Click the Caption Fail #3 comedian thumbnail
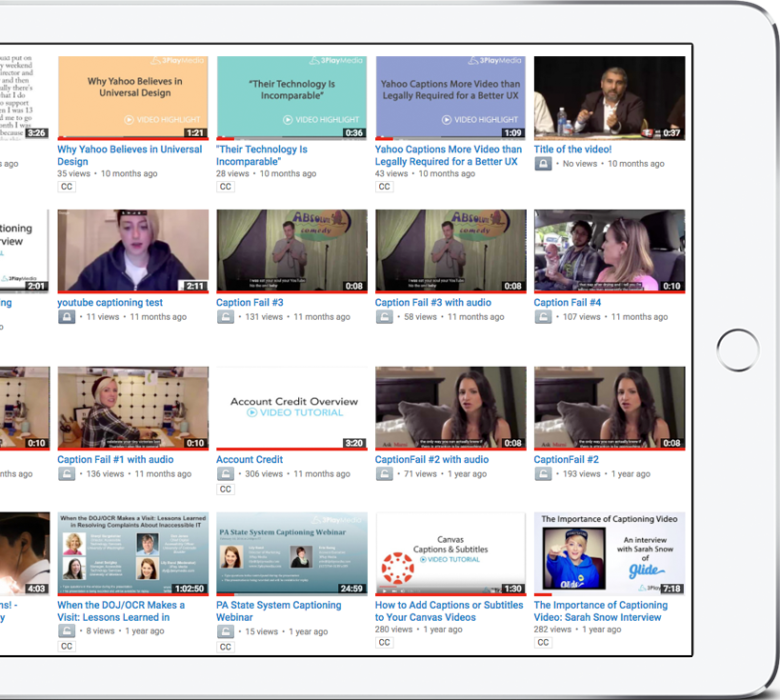The height and width of the screenshot is (700, 780). pyautogui.click(x=292, y=251)
